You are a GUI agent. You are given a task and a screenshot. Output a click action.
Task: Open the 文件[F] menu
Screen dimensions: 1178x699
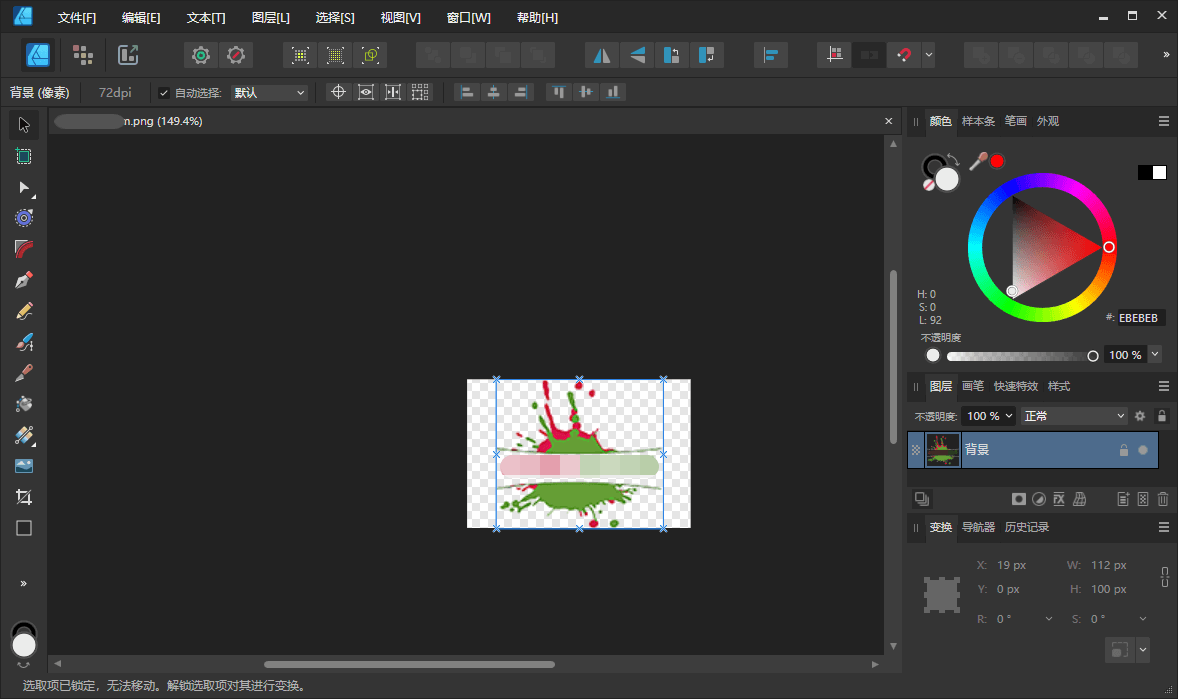coord(77,17)
